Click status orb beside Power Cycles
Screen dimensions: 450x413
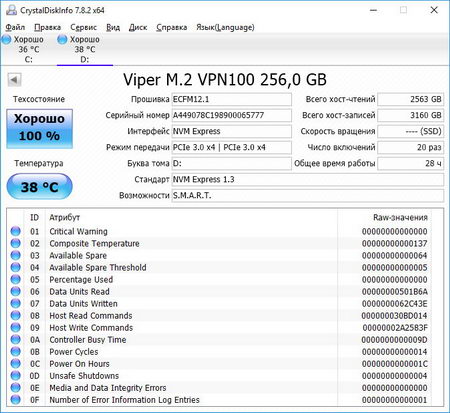point(15,351)
